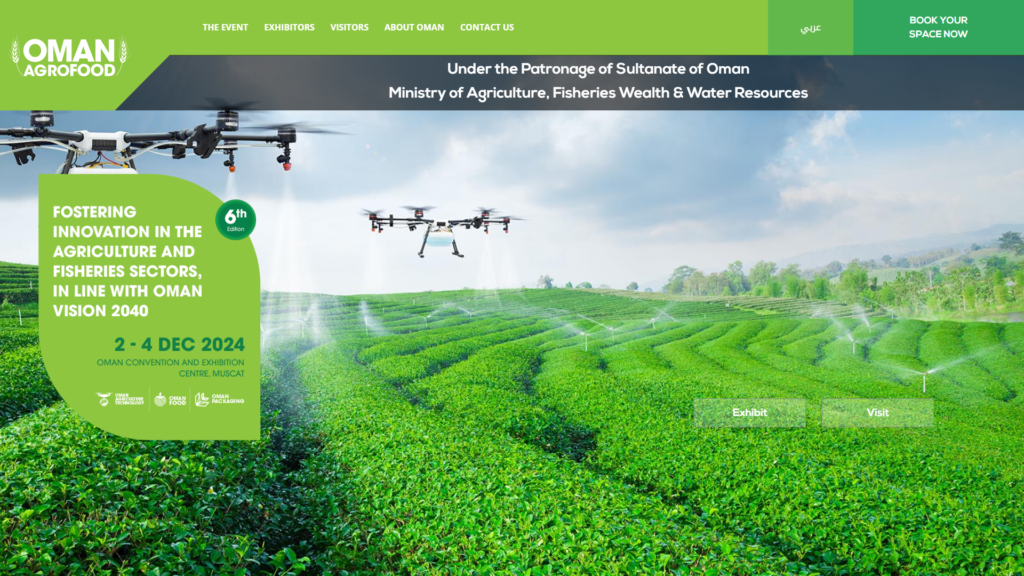Open The Event menu
Screen dimensions: 1024x576
tap(225, 27)
